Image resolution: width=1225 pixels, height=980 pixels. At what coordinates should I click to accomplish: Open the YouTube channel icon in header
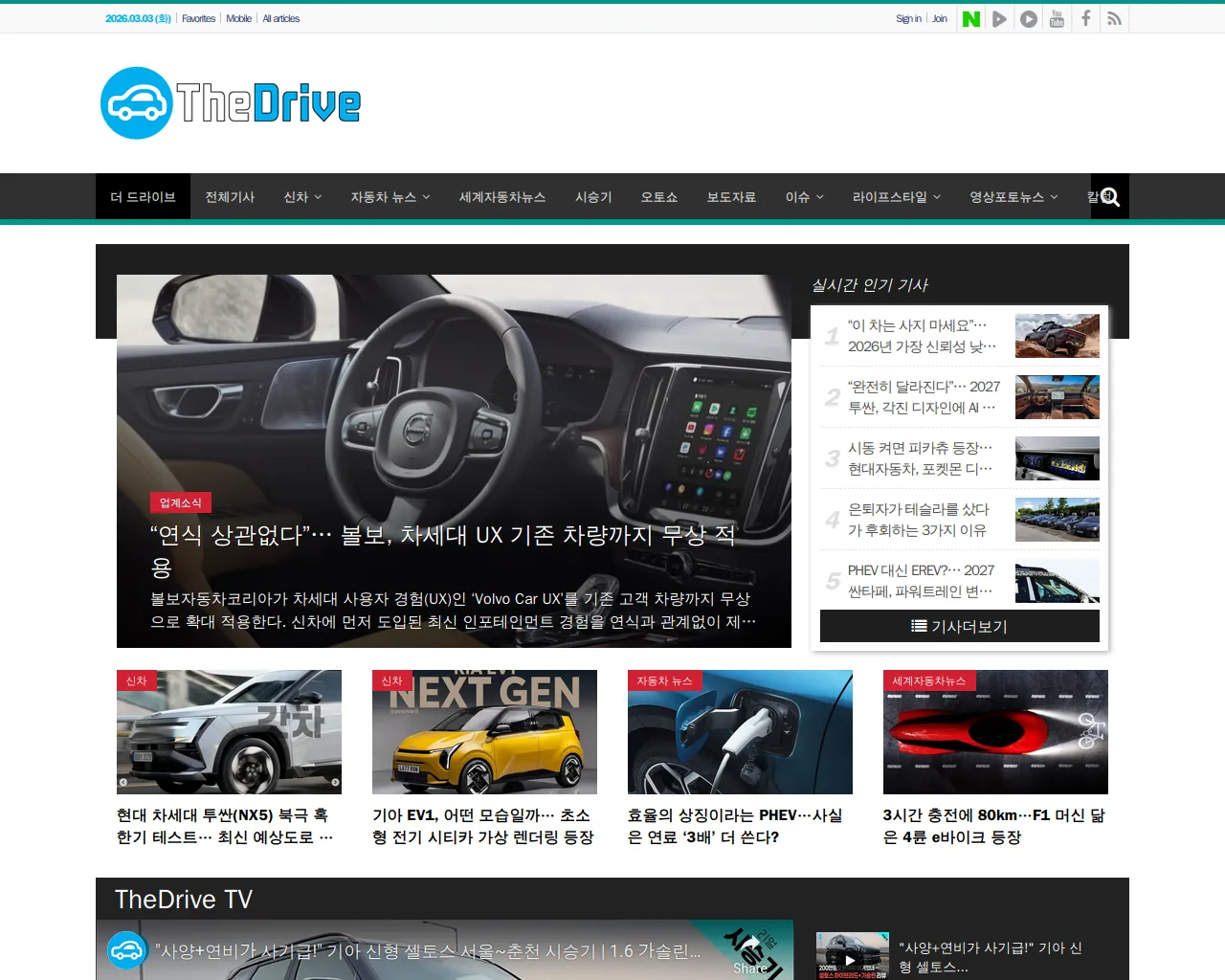click(1057, 19)
